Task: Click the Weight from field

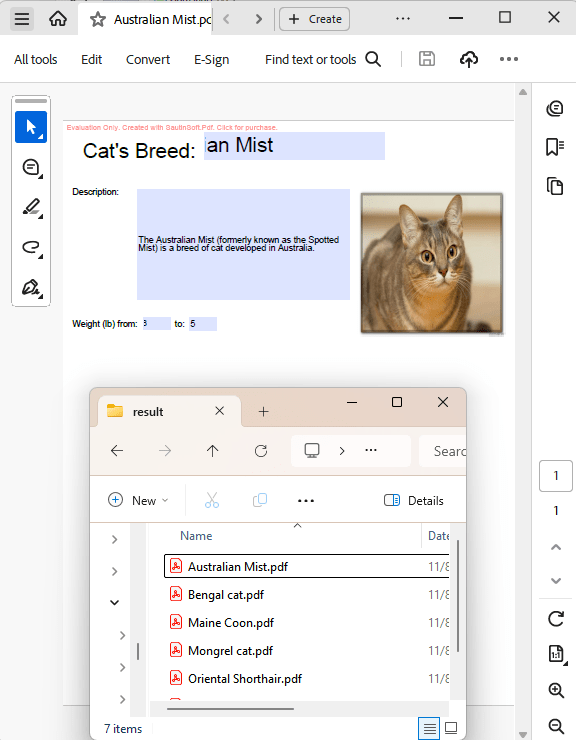Action: 156,324
